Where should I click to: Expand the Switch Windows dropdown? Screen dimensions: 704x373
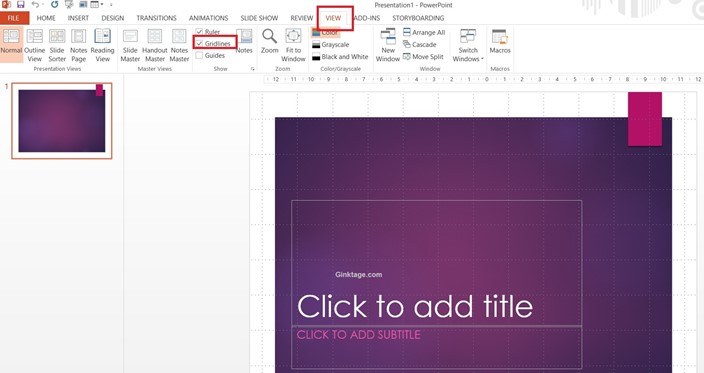pyautogui.click(x=468, y=45)
